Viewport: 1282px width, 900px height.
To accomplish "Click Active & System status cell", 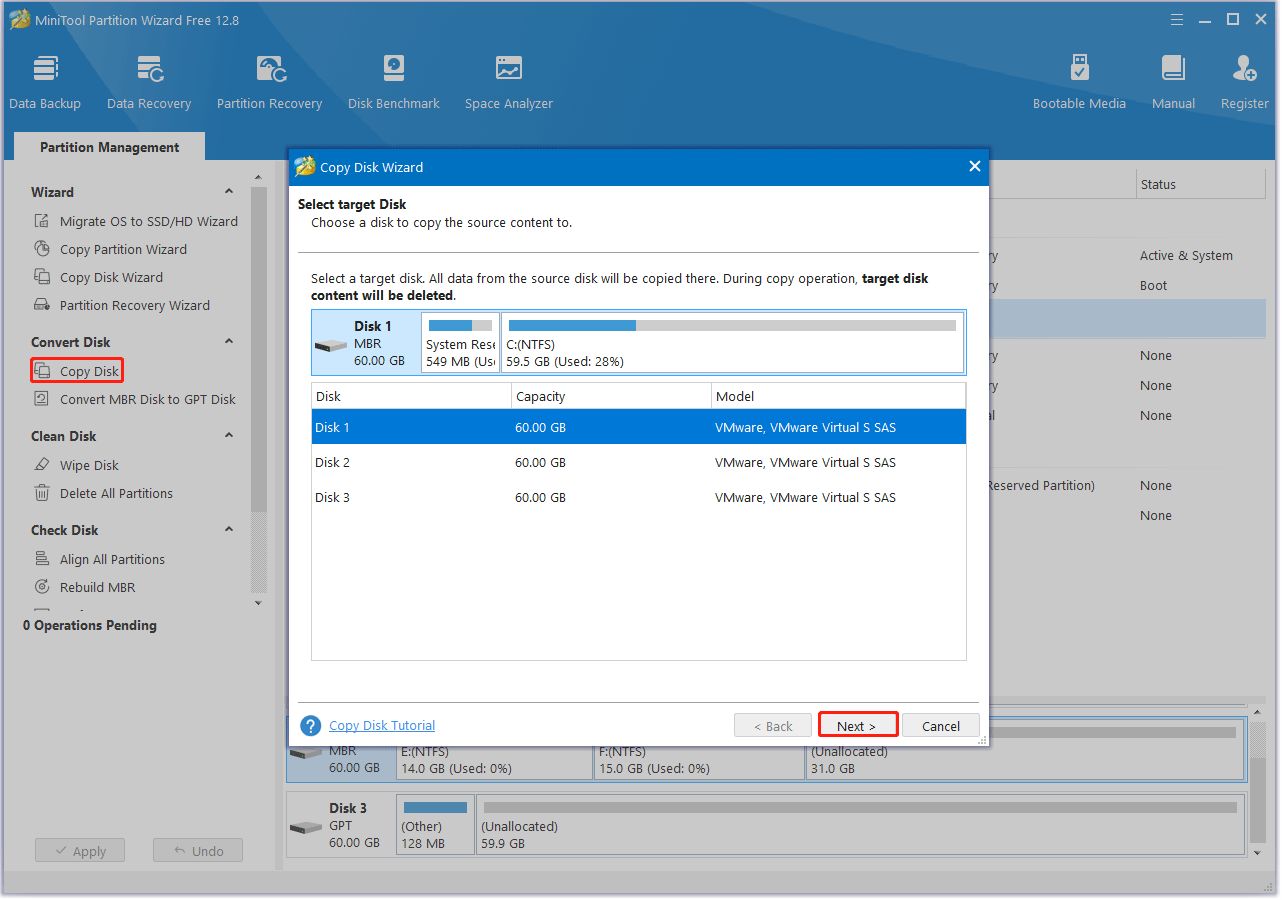I will point(1186,256).
